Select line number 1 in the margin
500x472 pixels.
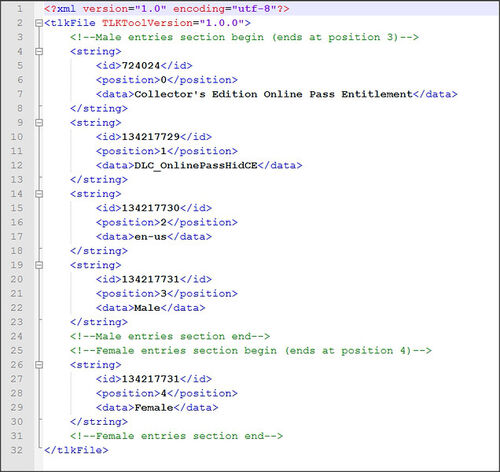point(20,9)
